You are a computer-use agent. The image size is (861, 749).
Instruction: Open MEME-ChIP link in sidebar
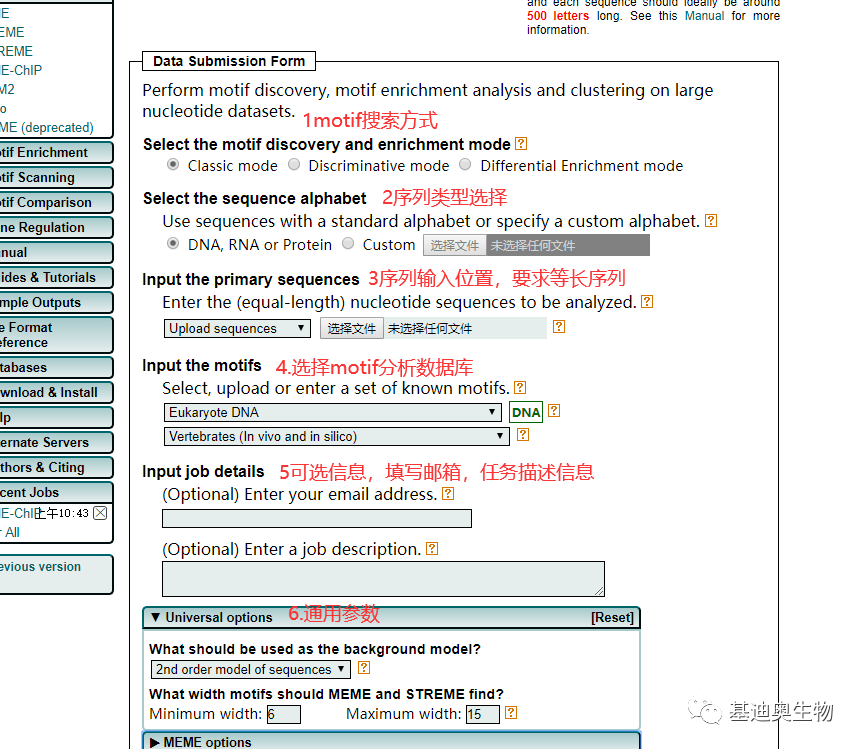[21, 70]
